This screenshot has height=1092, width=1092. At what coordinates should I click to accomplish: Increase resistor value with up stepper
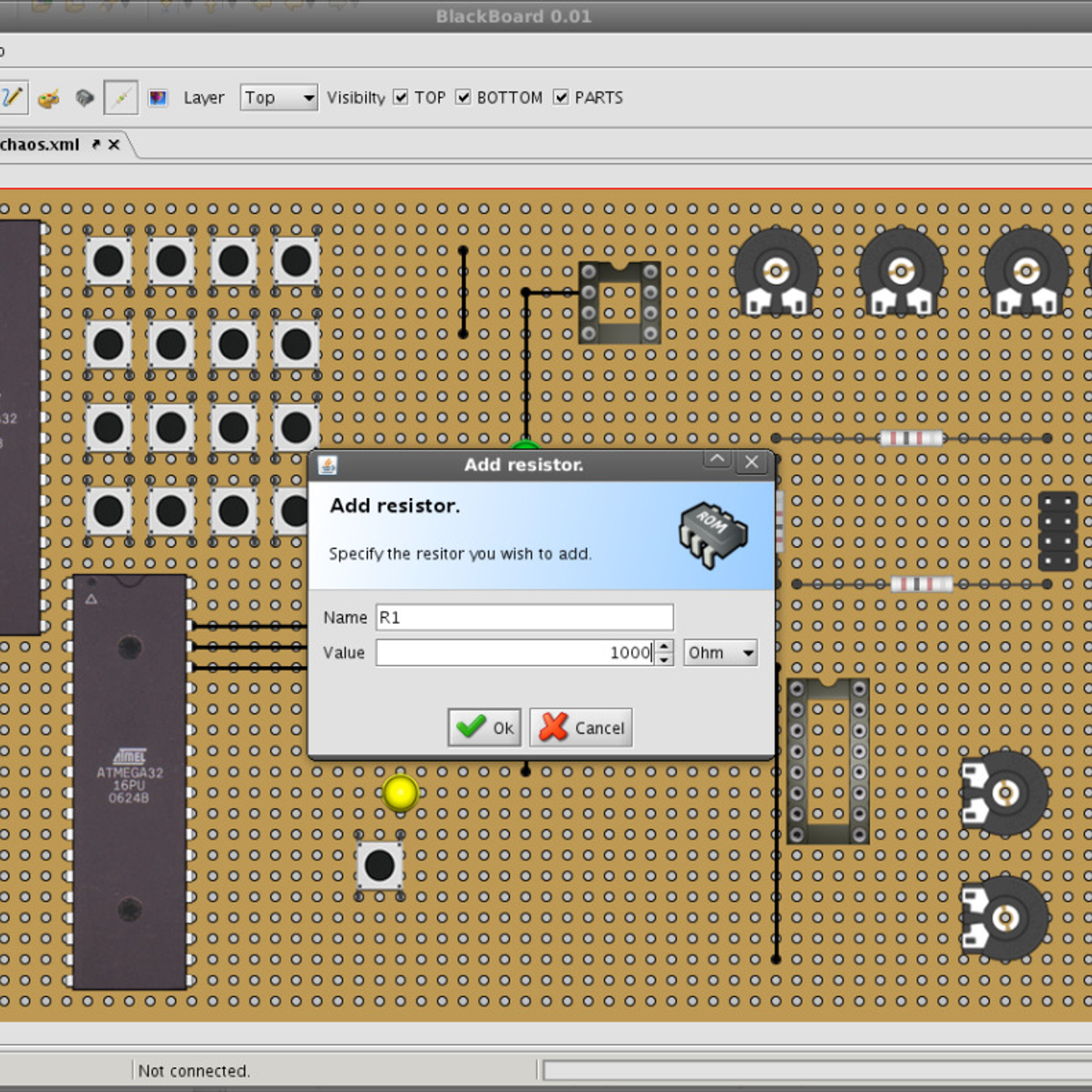click(664, 646)
